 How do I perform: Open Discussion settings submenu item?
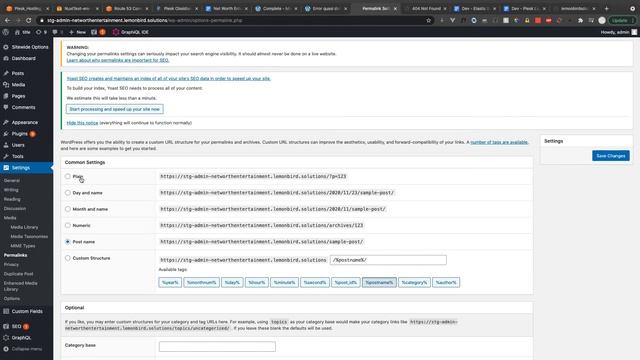click(15, 209)
